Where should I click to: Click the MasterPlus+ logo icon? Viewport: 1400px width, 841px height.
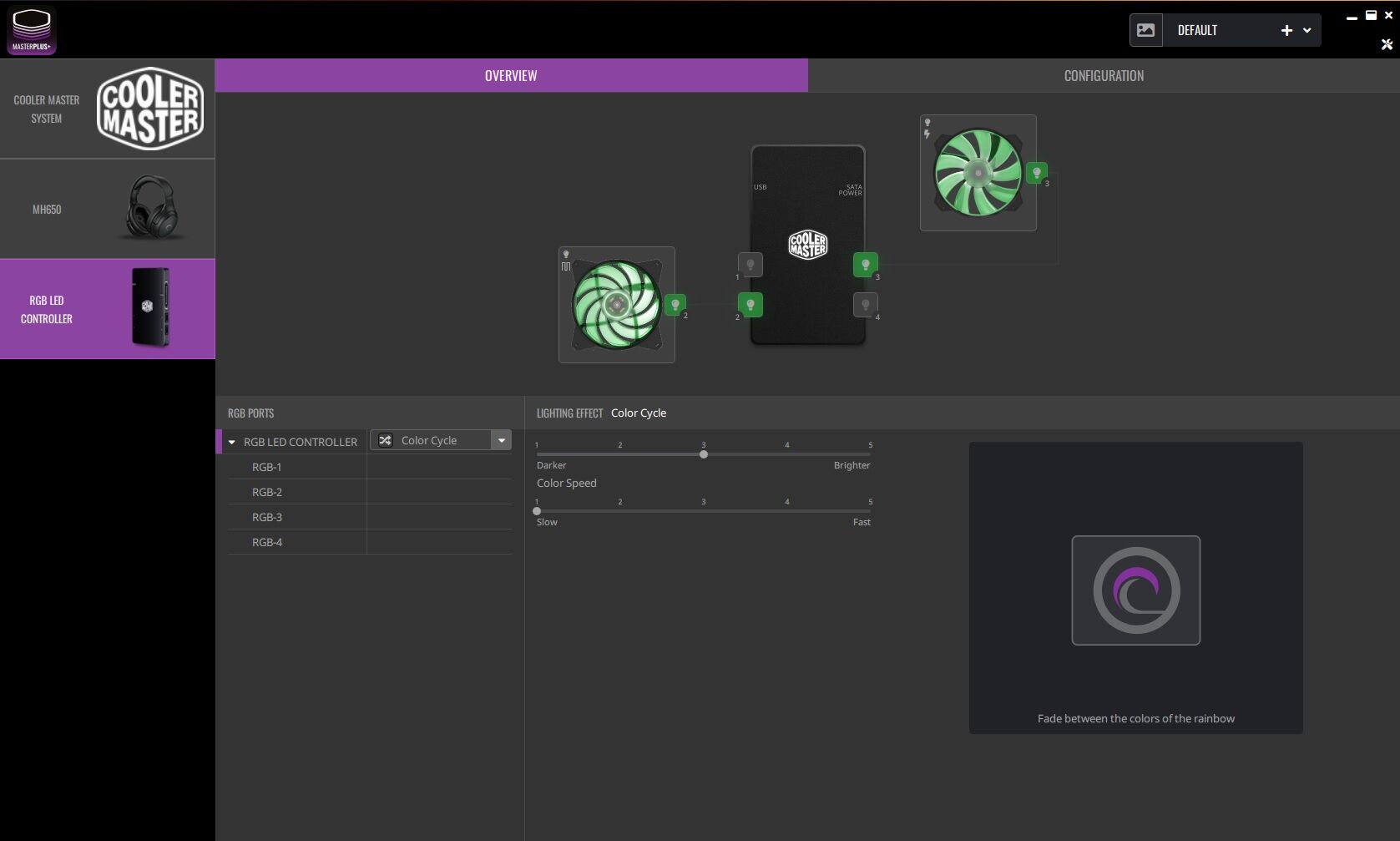point(32,30)
